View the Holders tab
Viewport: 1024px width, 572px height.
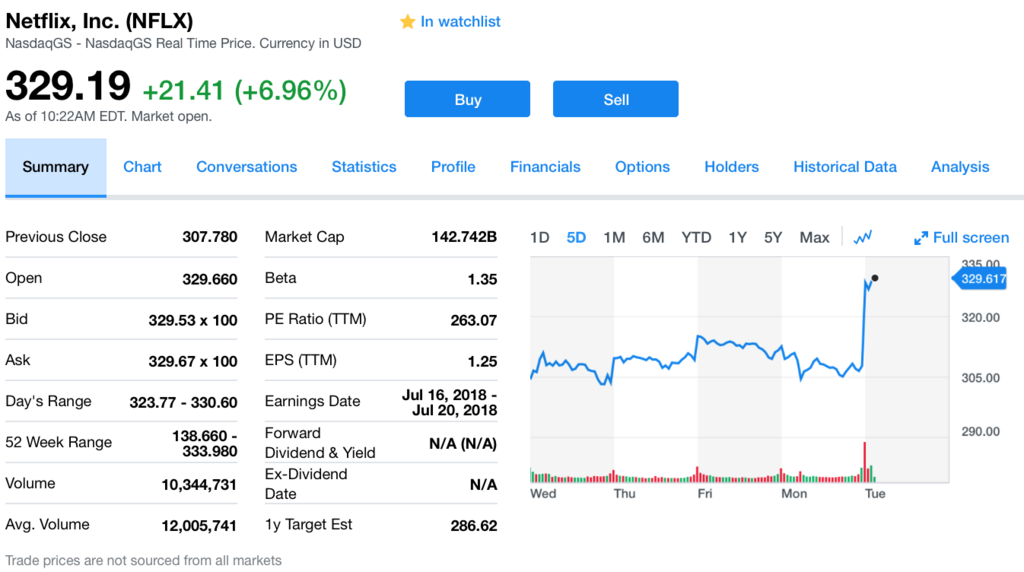pos(731,167)
